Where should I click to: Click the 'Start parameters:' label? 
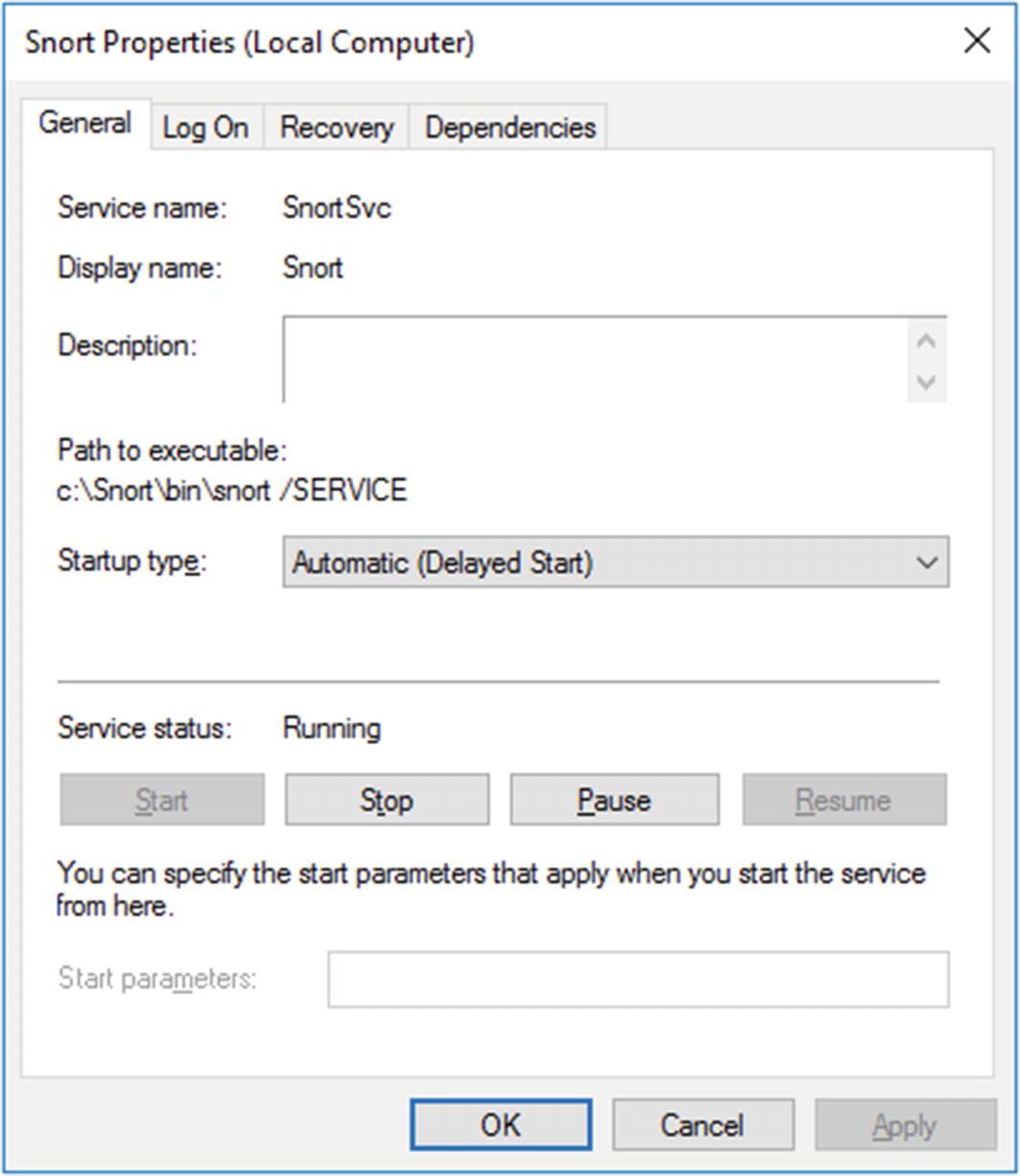(157, 979)
